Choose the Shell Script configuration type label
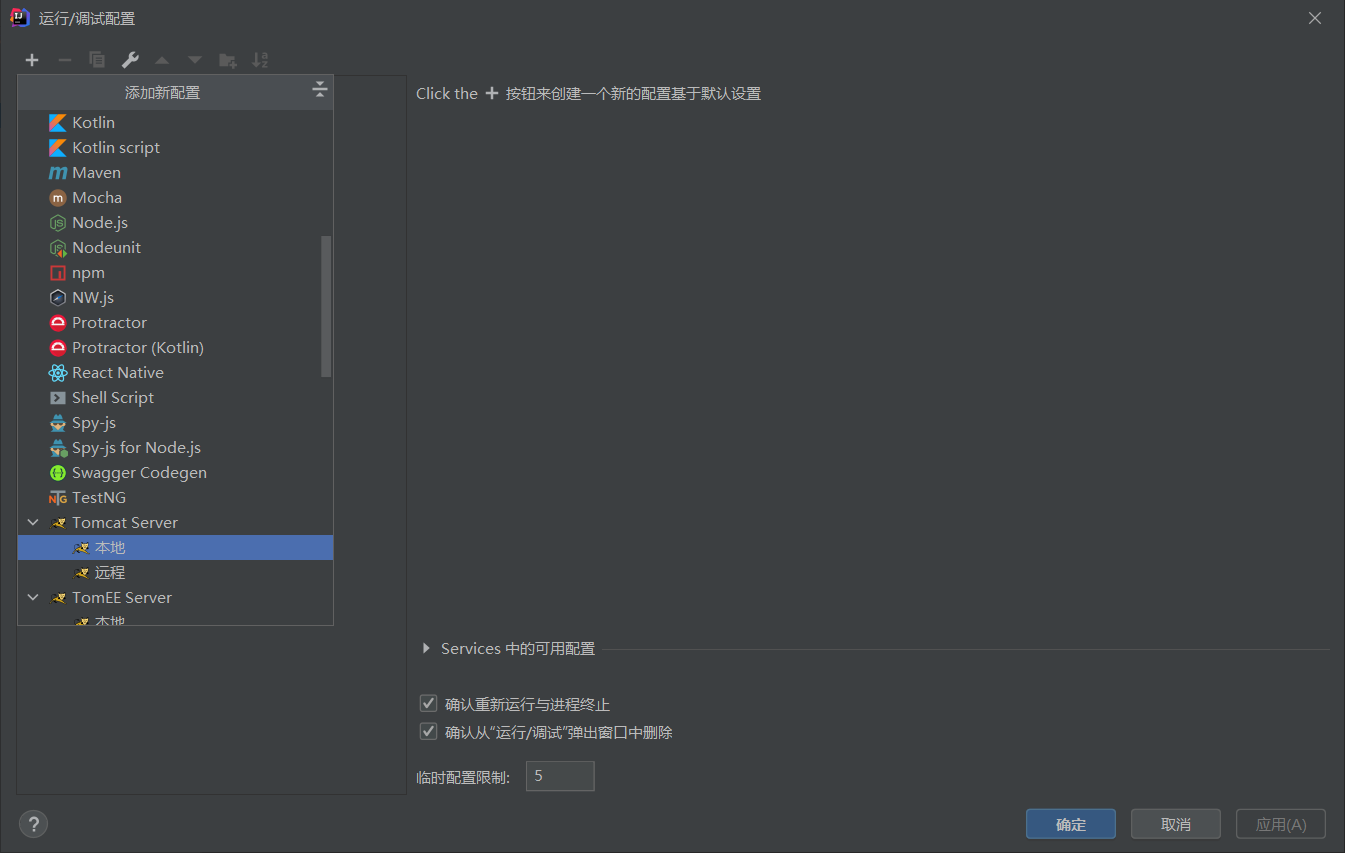Image resolution: width=1345 pixels, height=853 pixels. pos(113,397)
